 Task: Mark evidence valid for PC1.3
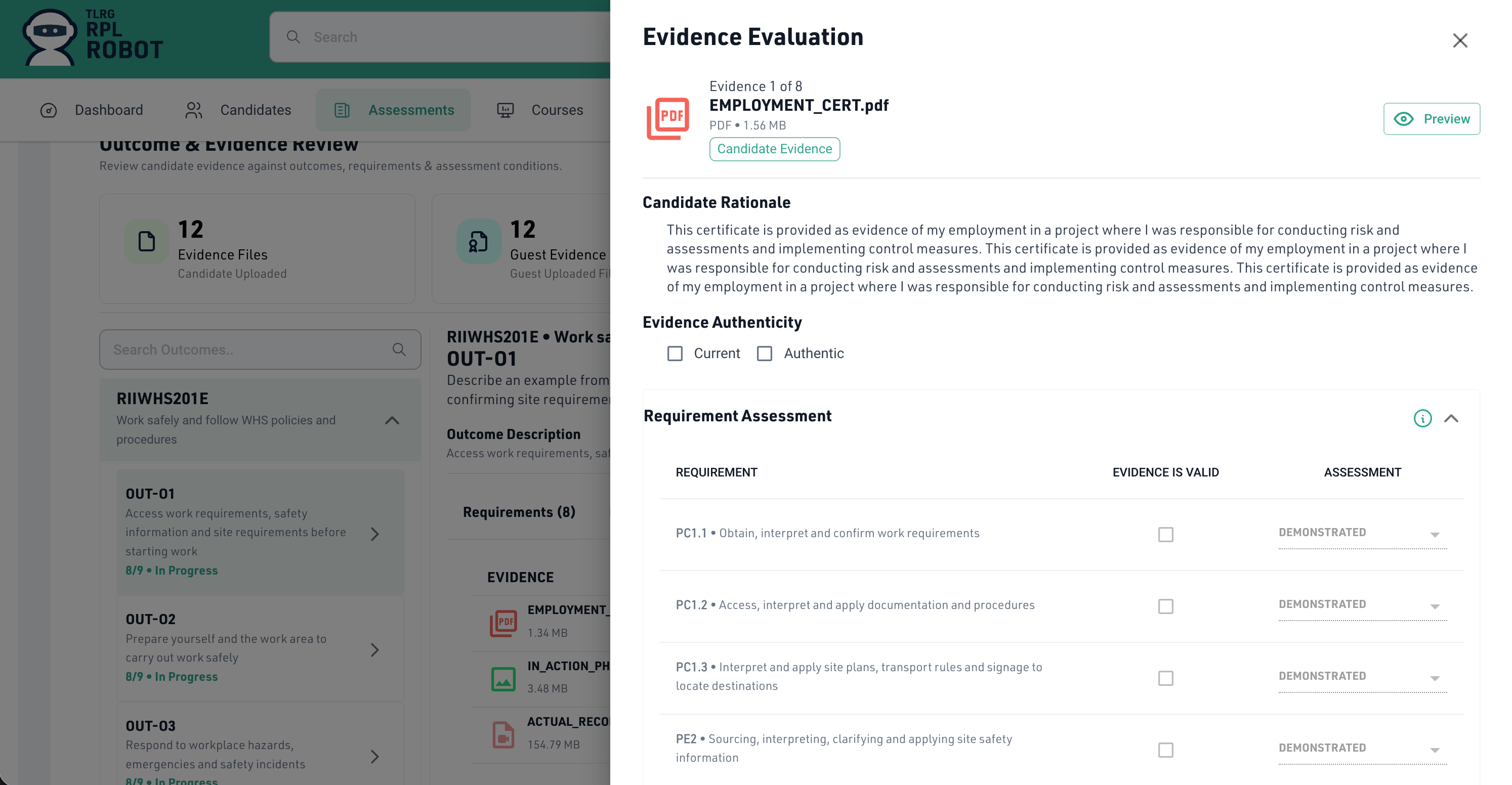click(1165, 678)
